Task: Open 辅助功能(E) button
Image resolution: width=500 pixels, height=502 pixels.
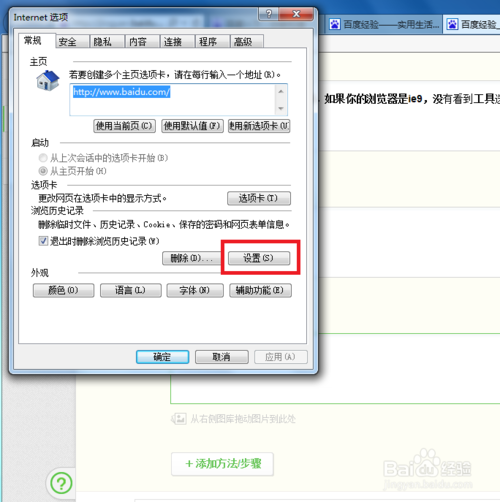Action: pyautogui.click(x=260, y=290)
